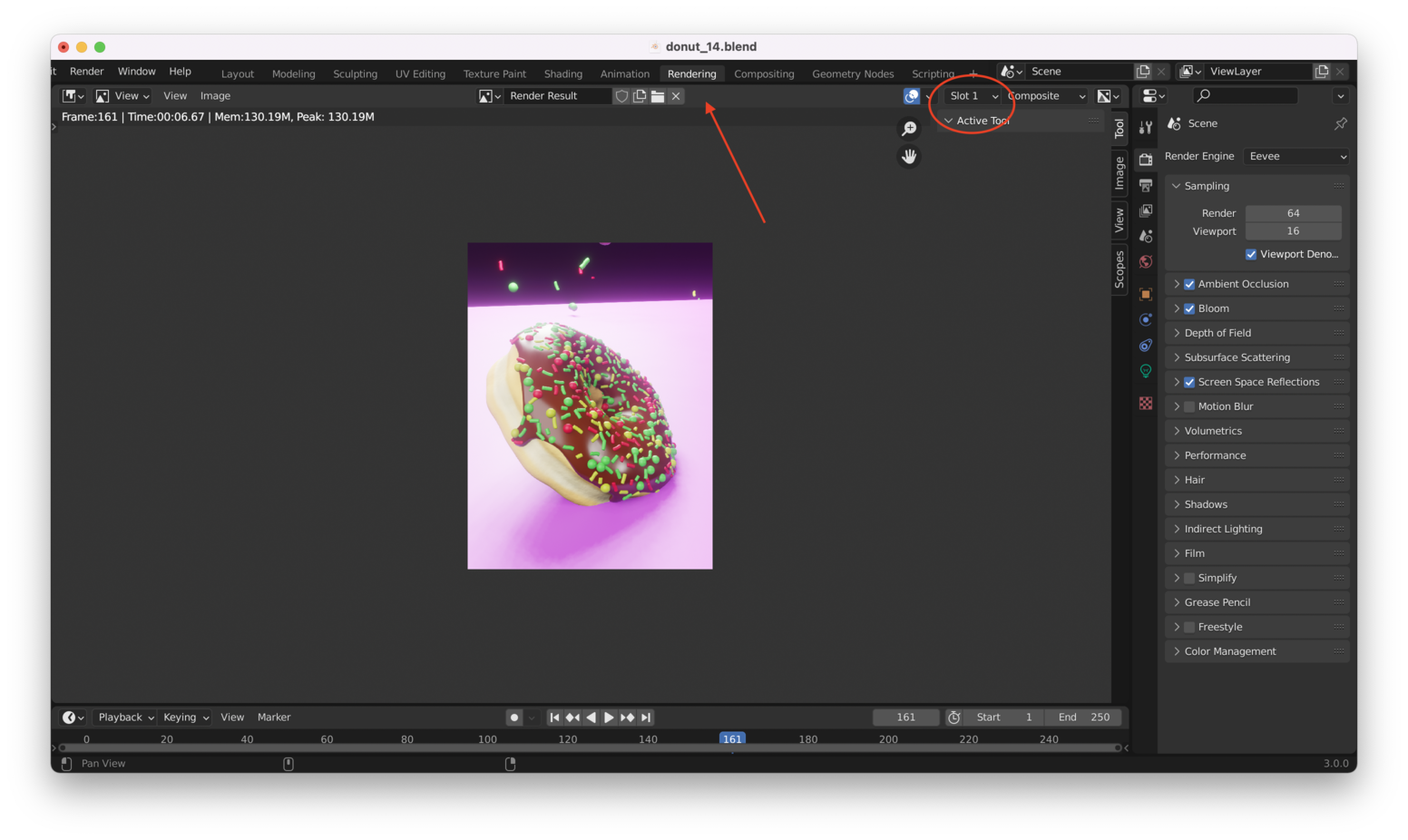Image resolution: width=1408 pixels, height=840 pixels.
Task: Open the Texture Properties checkerboard icon
Action: tap(1146, 403)
